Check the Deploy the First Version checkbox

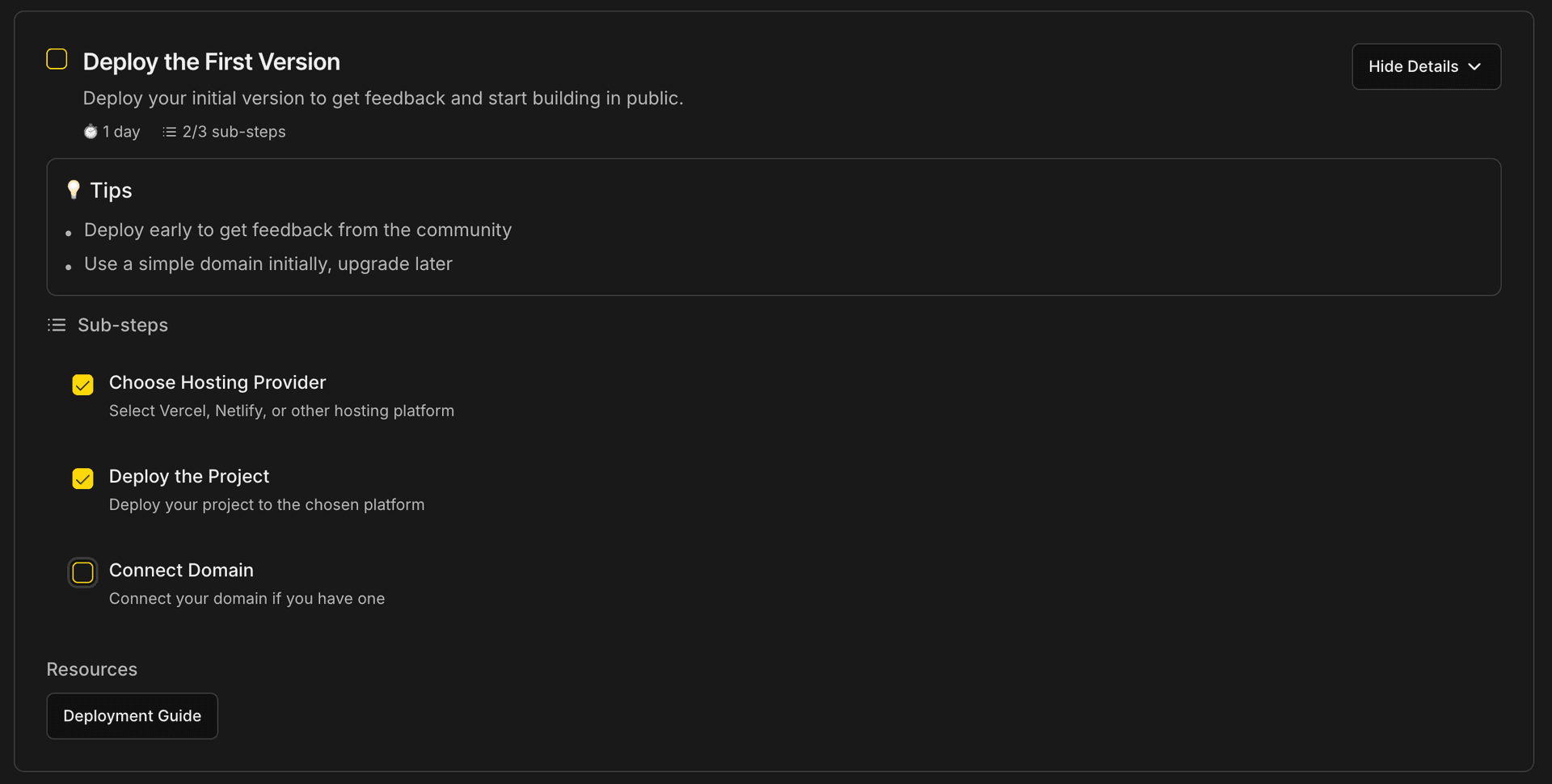pos(57,60)
